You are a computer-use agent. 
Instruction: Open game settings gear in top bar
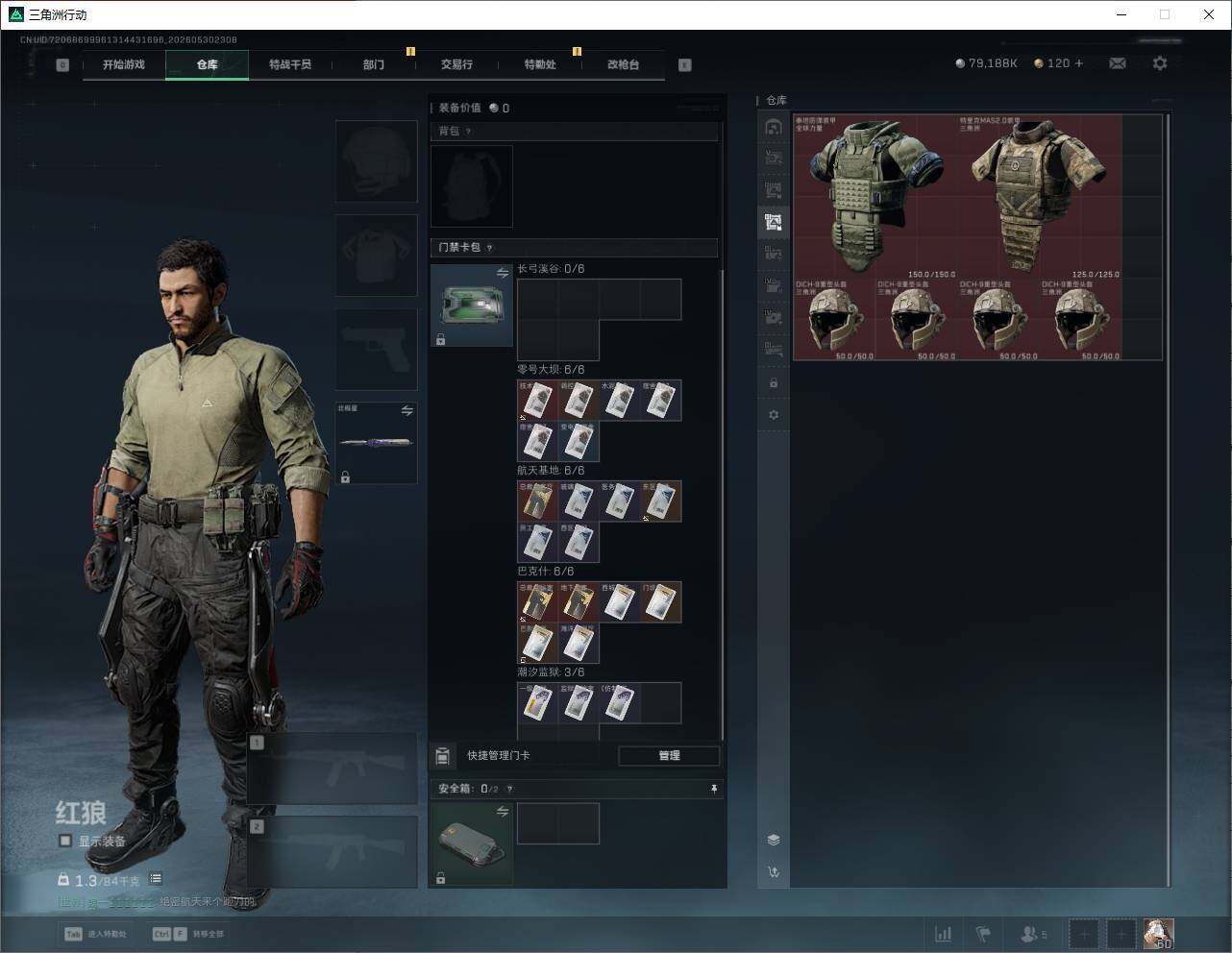[x=1160, y=63]
